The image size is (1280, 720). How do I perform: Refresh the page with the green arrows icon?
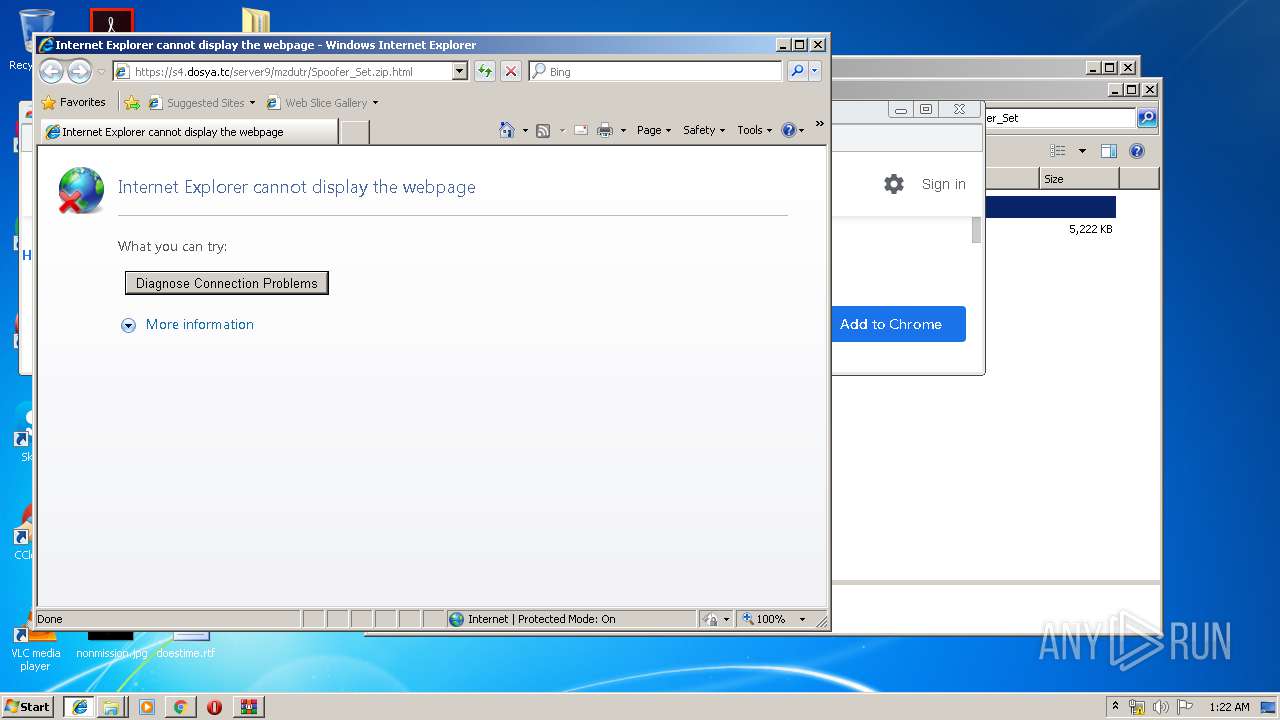coord(485,71)
